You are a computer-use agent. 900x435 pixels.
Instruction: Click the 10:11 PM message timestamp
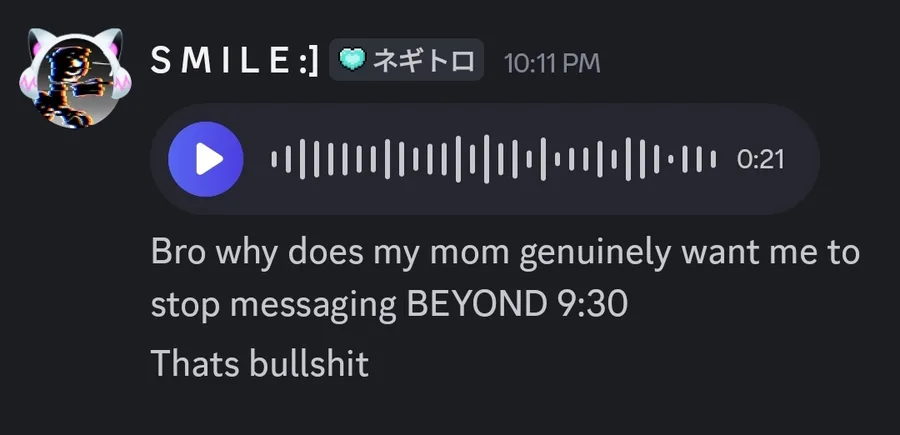coord(552,63)
